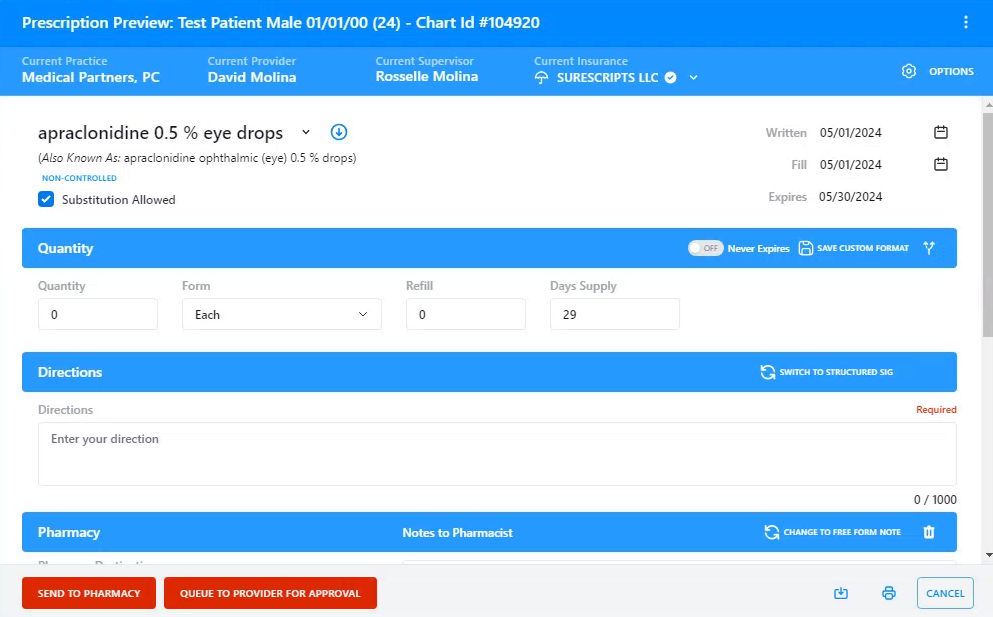Open the Written date calendar picker
The image size is (993, 617).
pyautogui.click(x=941, y=132)
